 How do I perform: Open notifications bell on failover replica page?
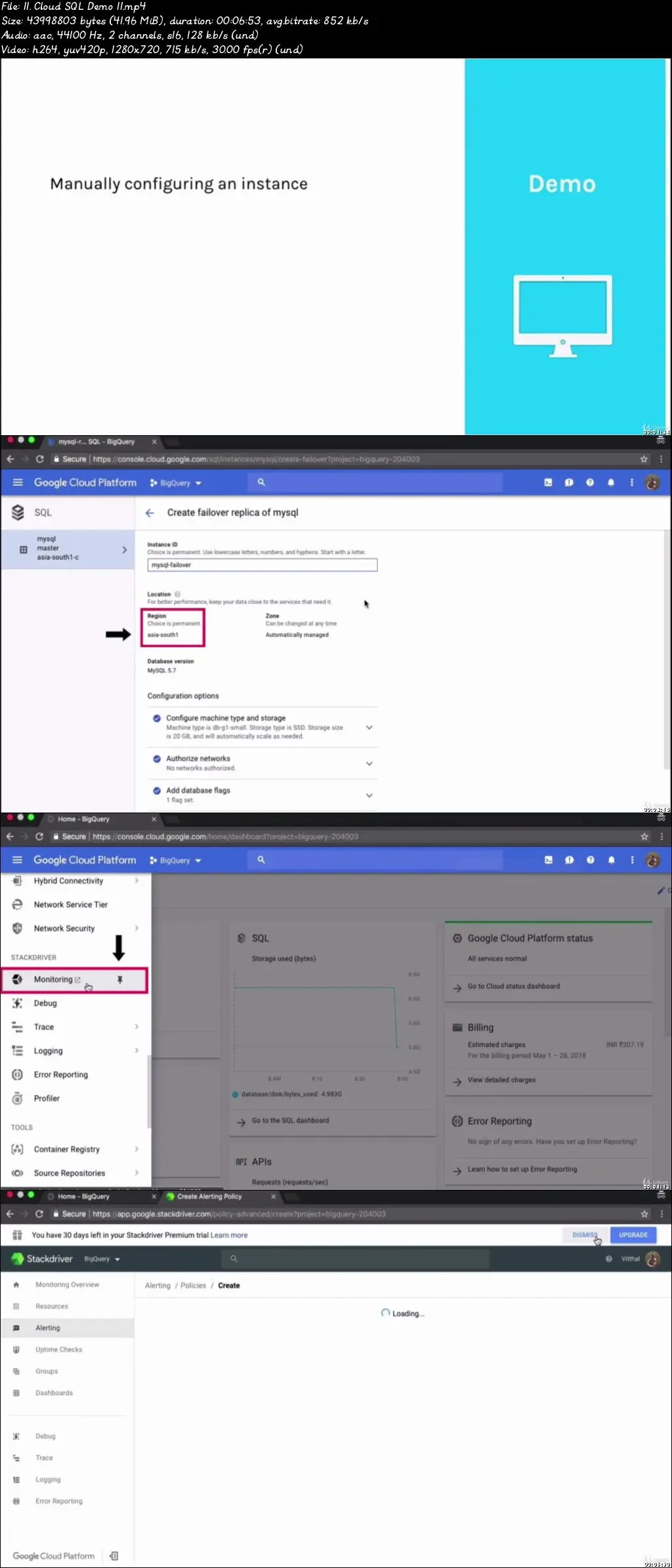tap(611, 482)
